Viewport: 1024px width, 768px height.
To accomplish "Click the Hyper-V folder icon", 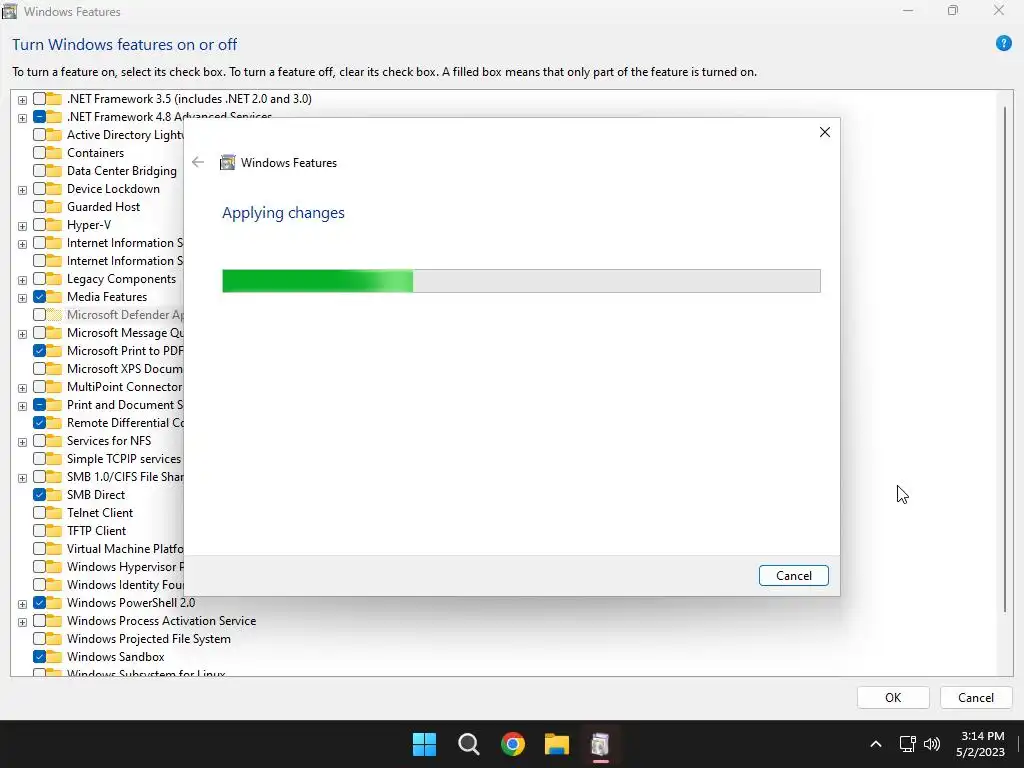I will coord(54,225).
